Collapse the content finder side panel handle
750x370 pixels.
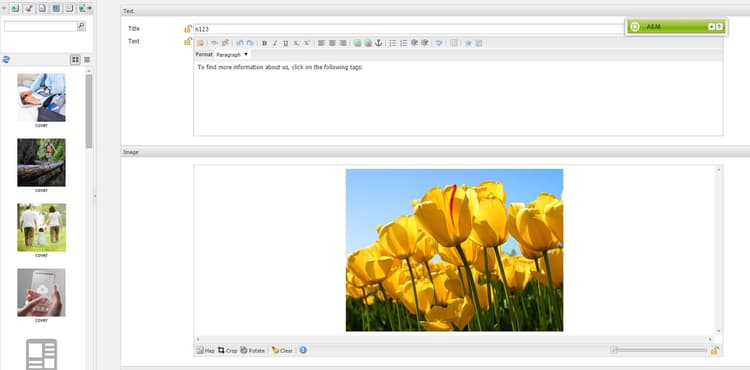point(94,196)
